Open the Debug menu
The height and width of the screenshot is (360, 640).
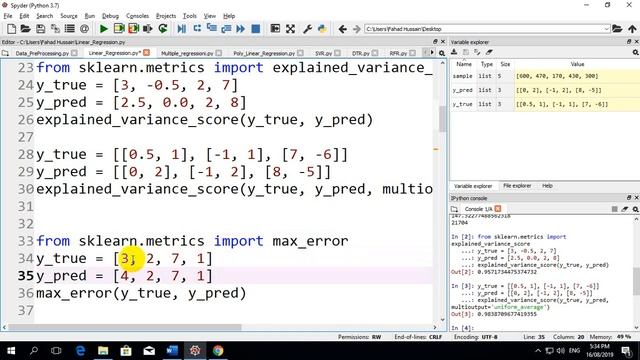pos(110,16)
